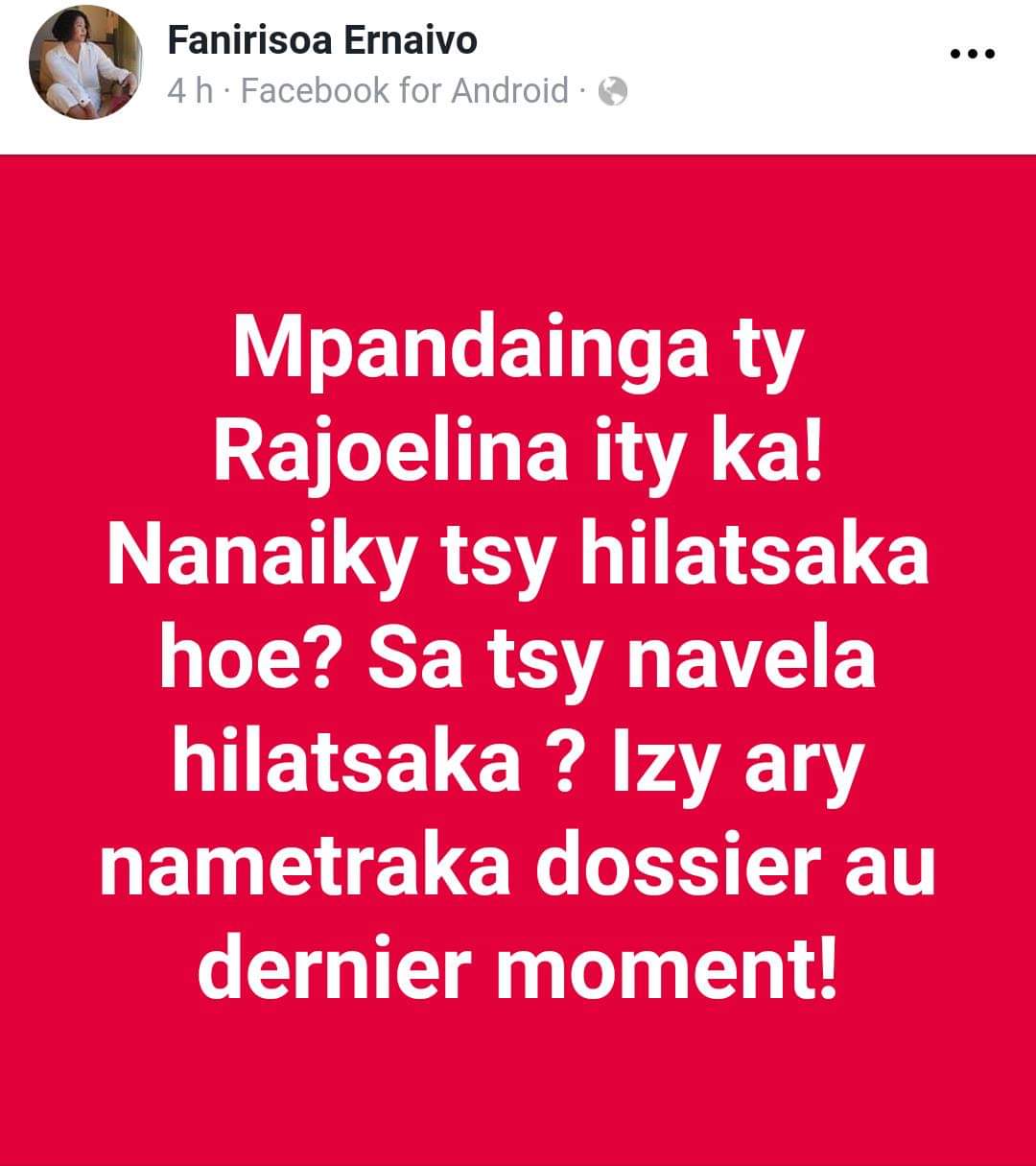Tap the line 'hoe? Sa tsy navela'

coord(518,662)
